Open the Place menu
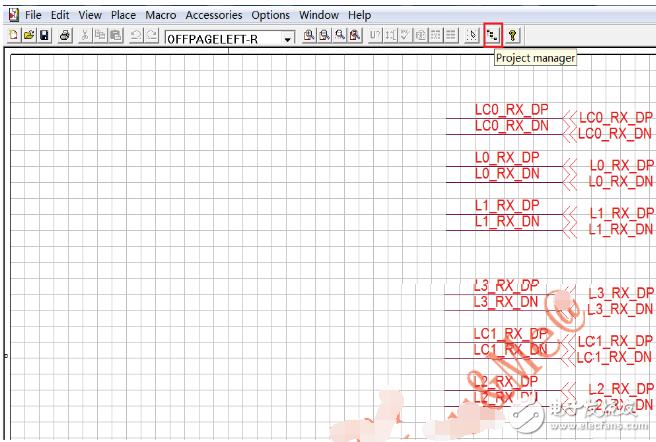The image size is (656, 442). [123, 15]
